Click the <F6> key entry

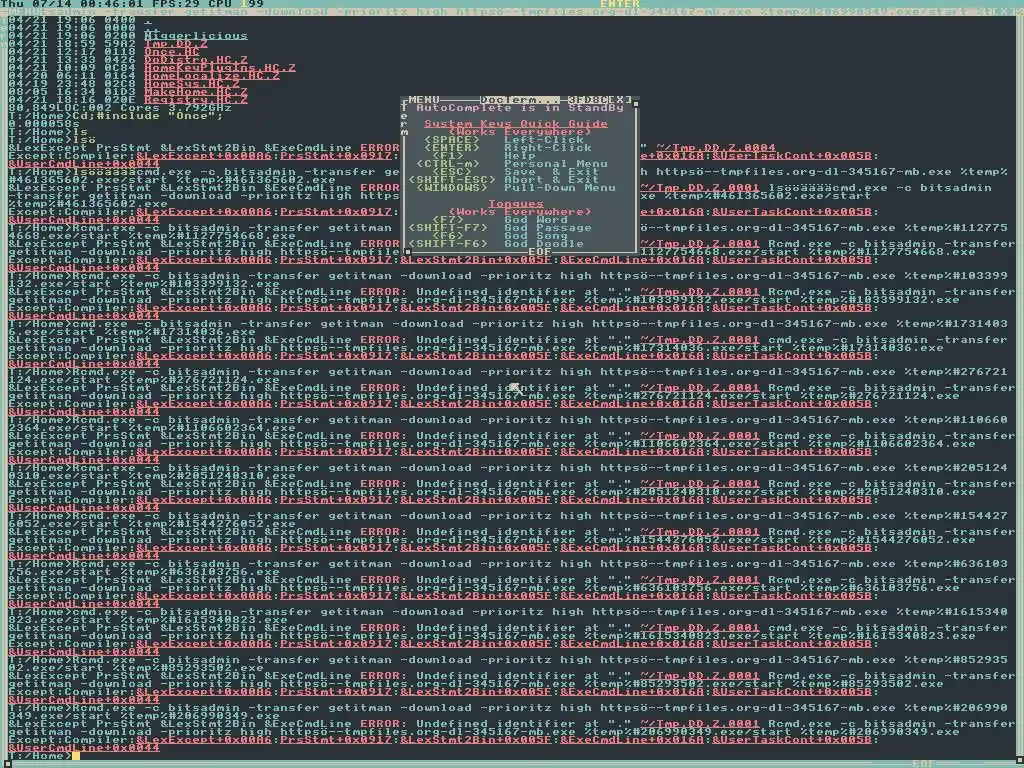point(448,236)
